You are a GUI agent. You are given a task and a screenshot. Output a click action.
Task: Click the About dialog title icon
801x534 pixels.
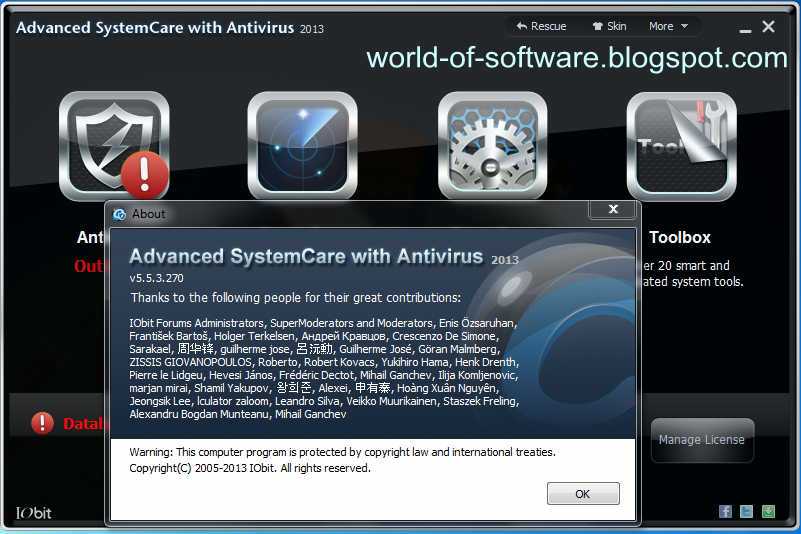(x=120, y=215)
